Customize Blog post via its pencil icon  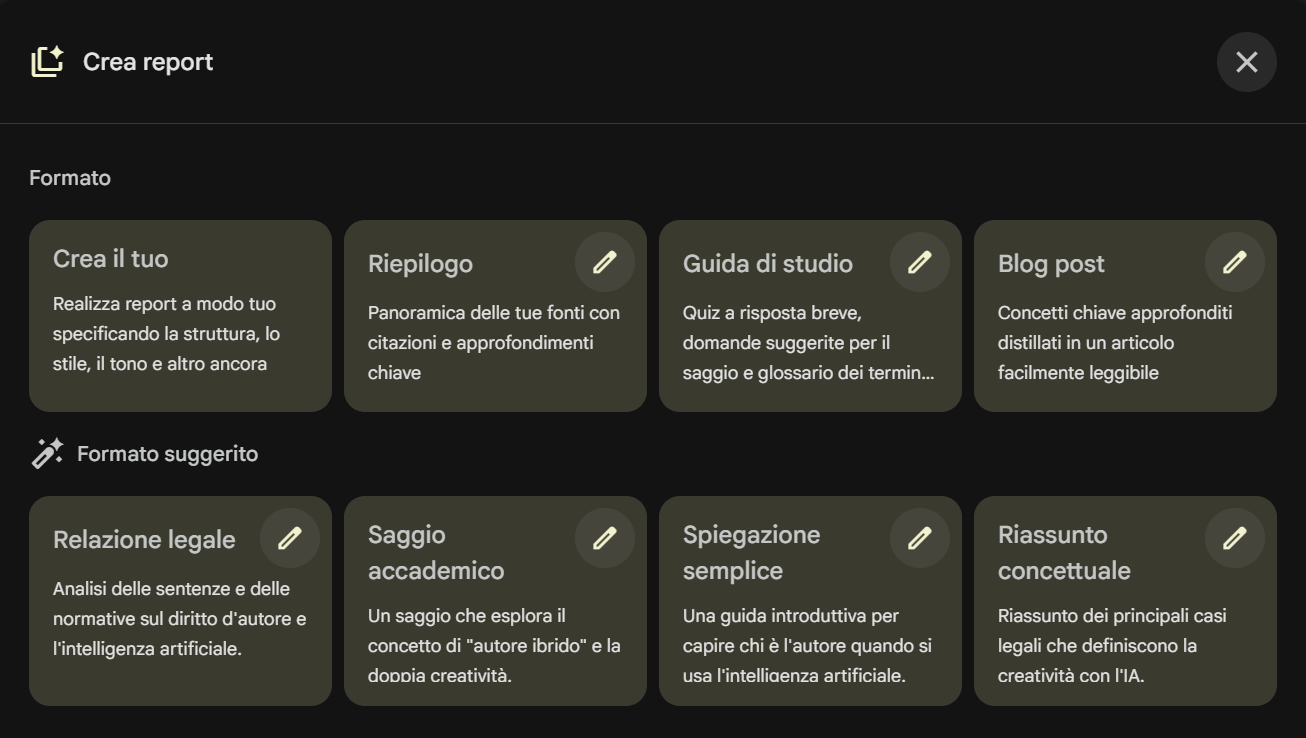click(1234, 263)
